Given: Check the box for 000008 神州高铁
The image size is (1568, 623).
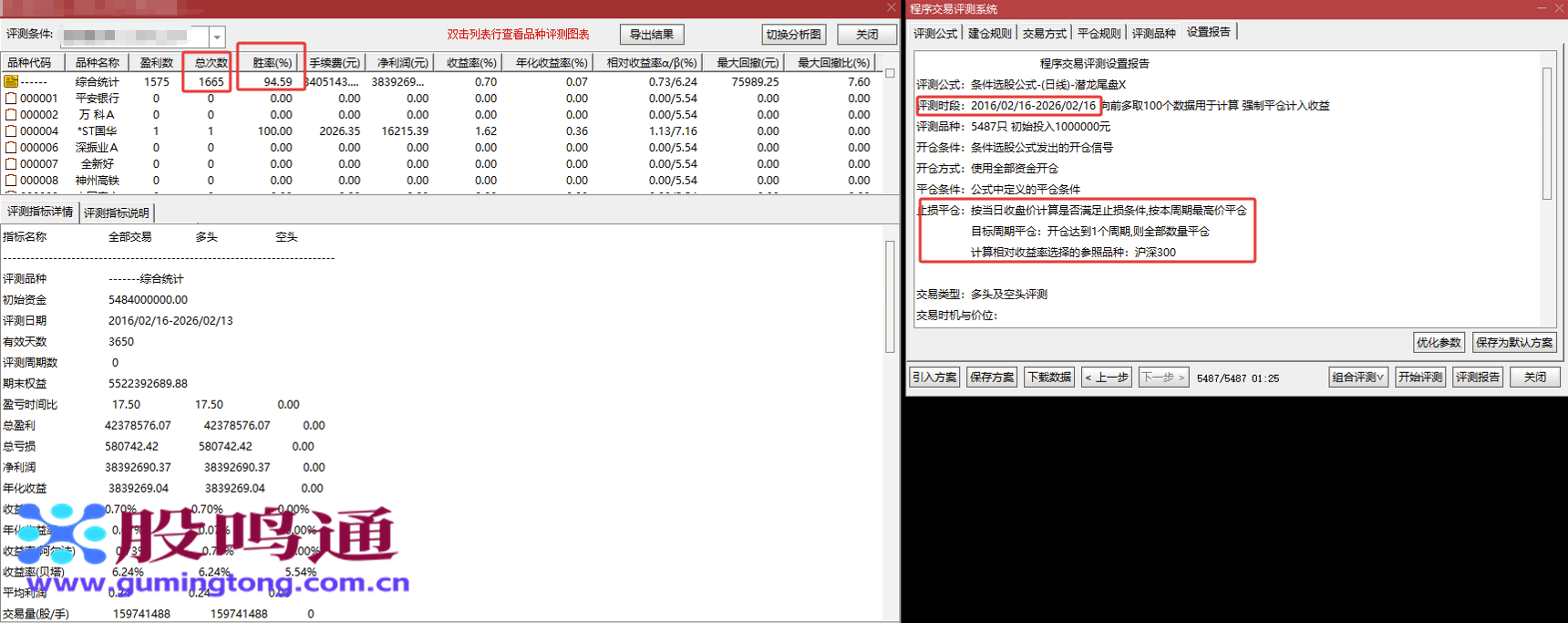Looking at the screenshot, I should (11, 181).
